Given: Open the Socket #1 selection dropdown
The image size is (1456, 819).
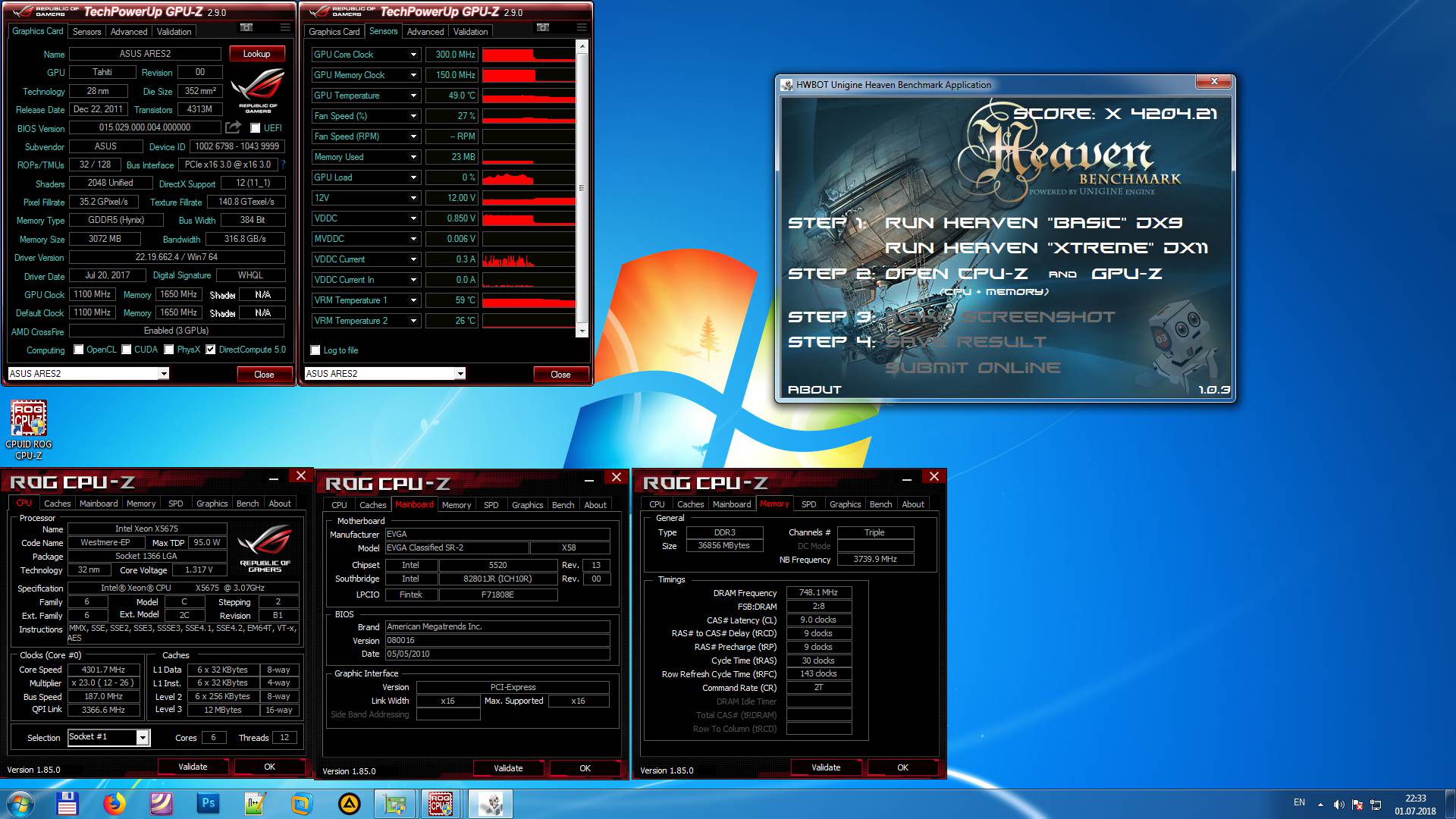Looking at the screenshot, I should [108, 737].
